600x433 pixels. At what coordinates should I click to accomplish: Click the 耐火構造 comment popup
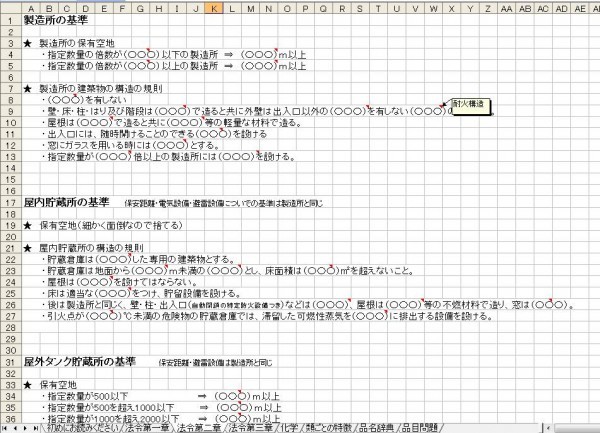coord(471,106)
